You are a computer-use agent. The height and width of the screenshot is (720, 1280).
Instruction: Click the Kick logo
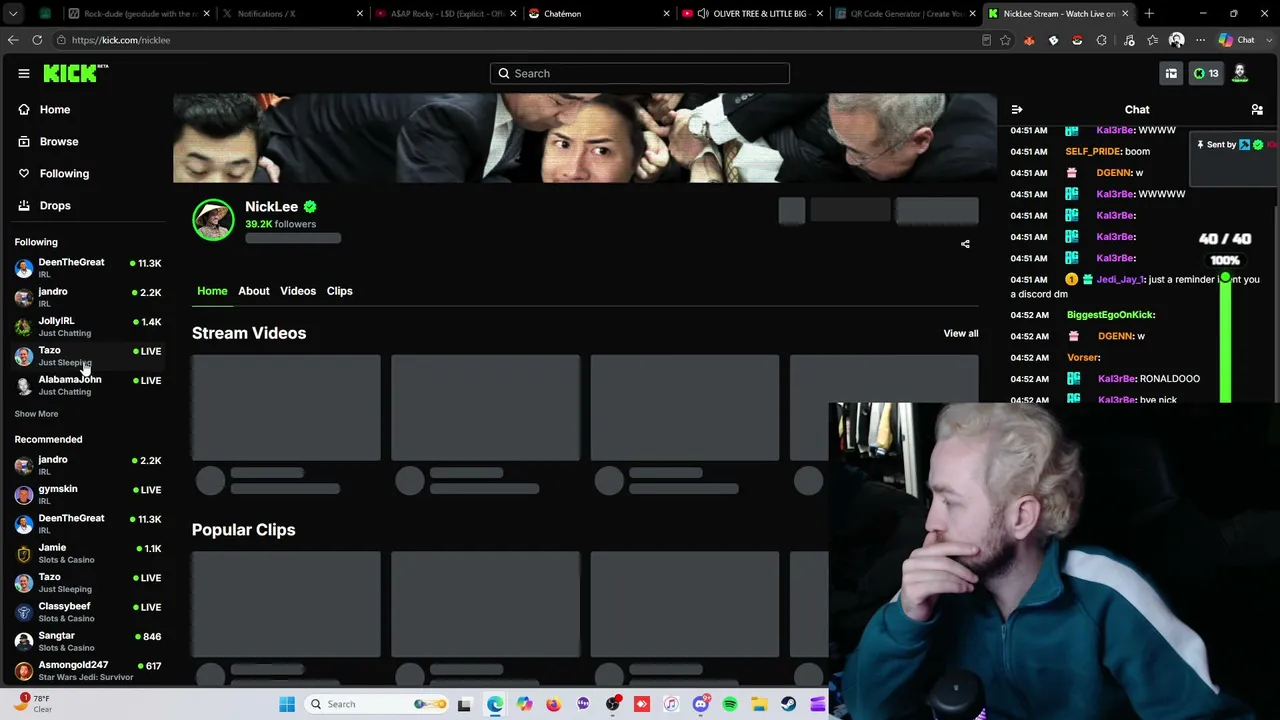(x=75, y=73)
